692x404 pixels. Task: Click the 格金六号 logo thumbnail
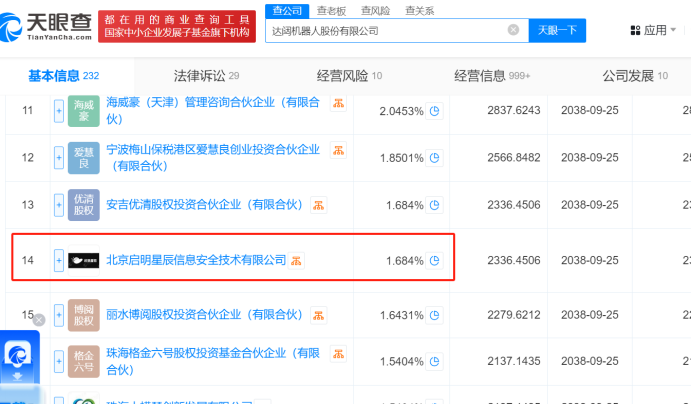pos(83,362)
